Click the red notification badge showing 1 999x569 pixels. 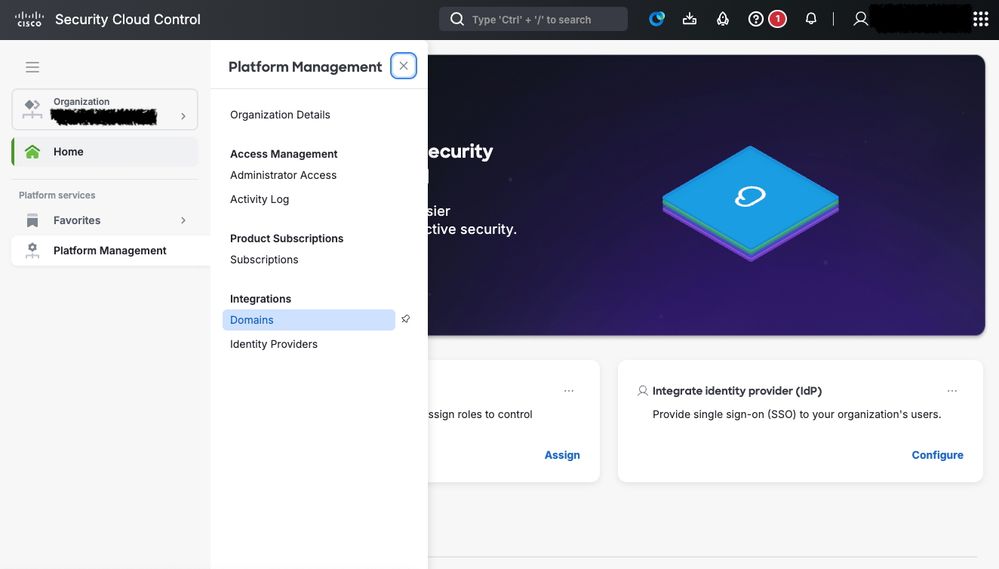777,19
